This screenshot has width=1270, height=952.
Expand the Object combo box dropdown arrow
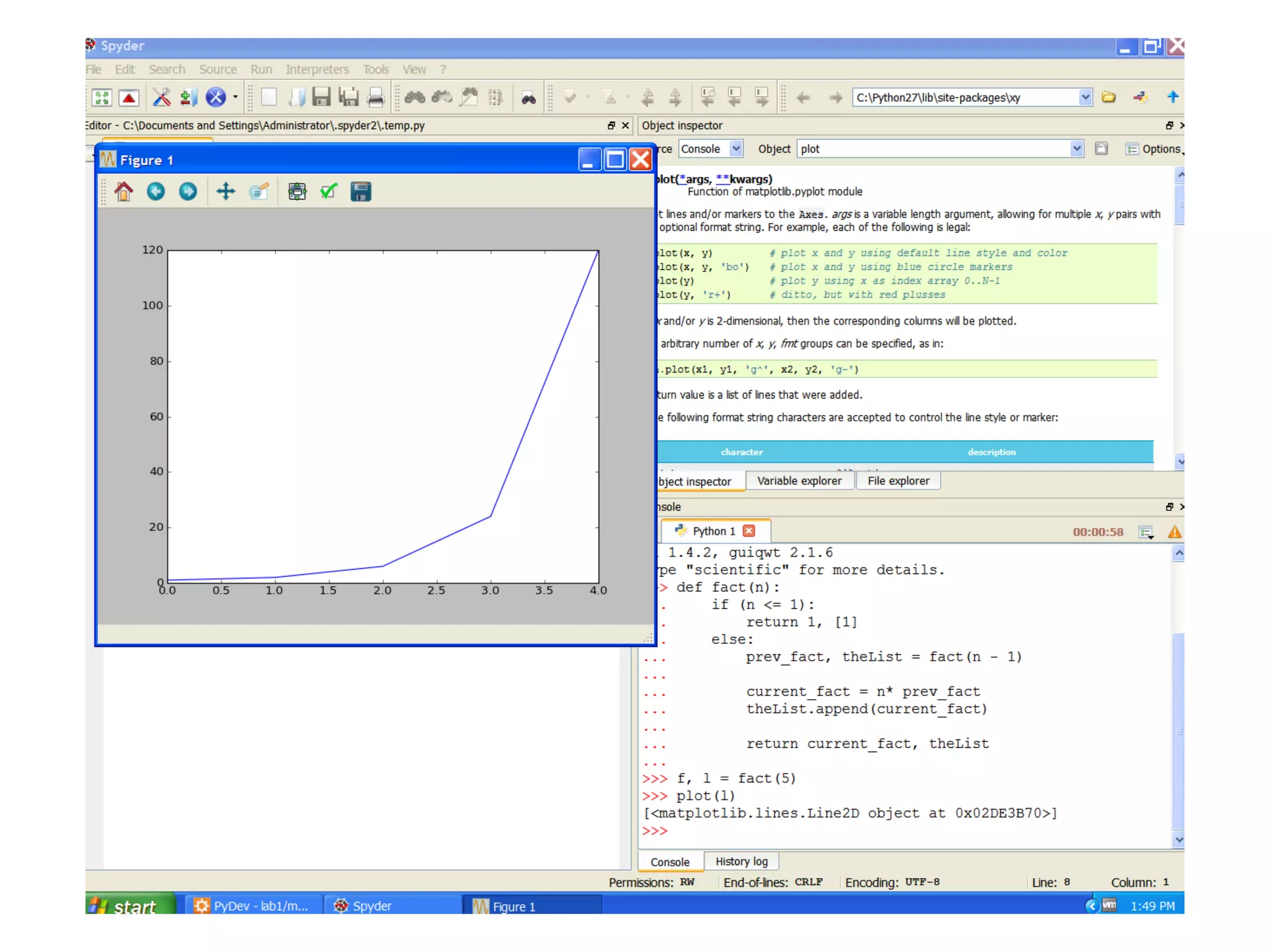pos(1077,149)
